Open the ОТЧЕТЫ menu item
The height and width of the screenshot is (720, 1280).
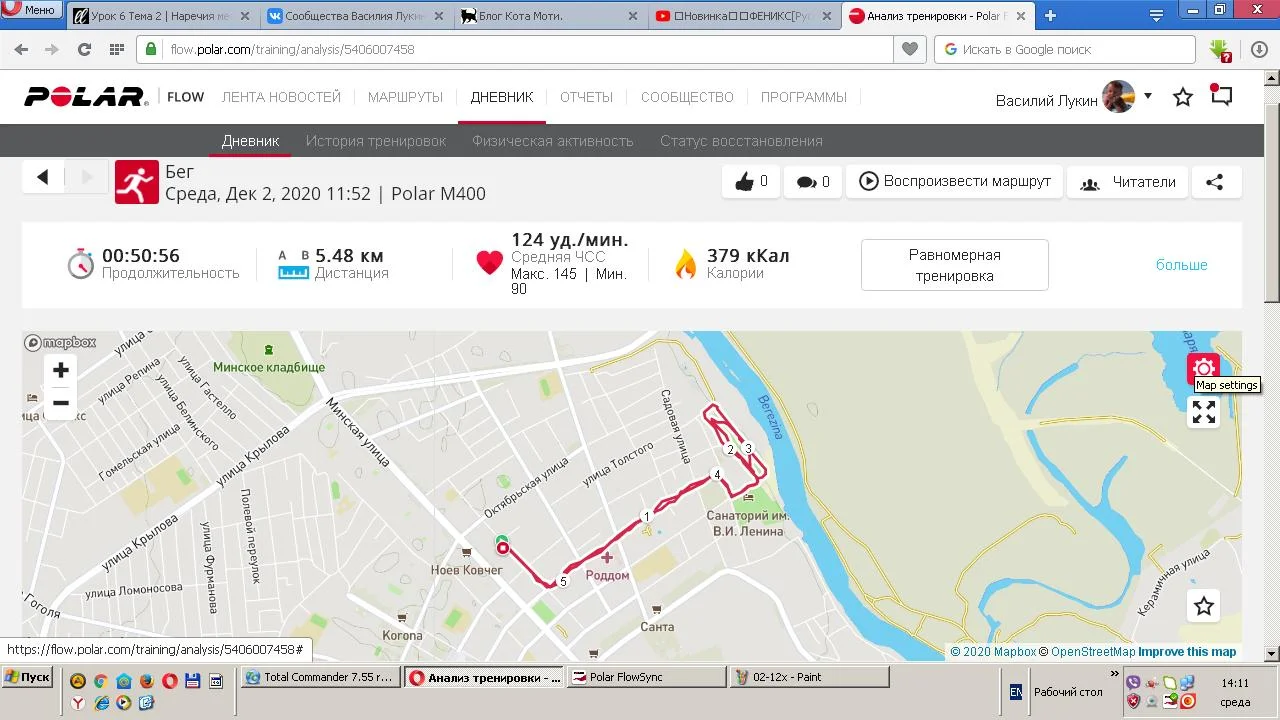[x=586, y=97]
